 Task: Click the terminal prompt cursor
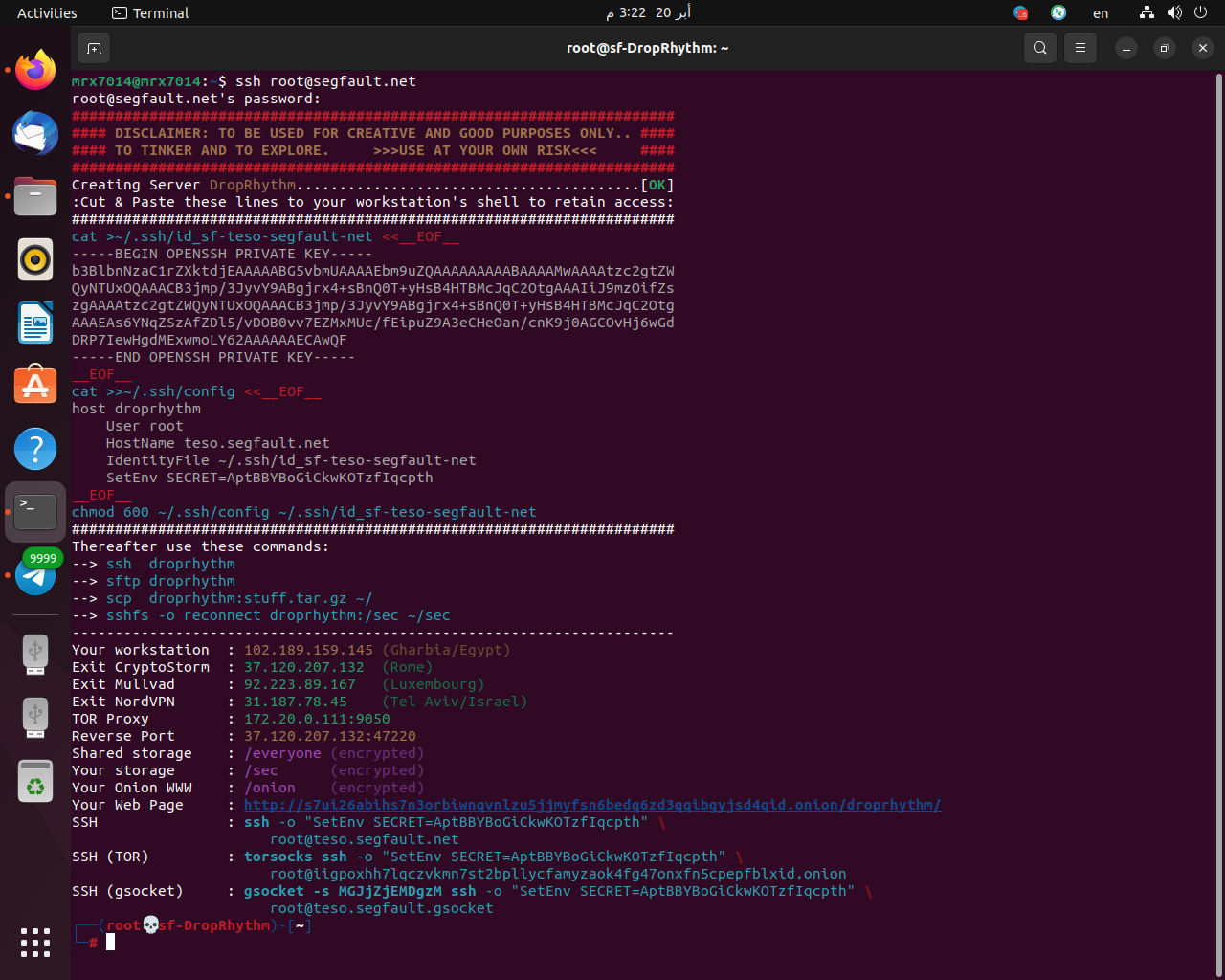[111, 943]
